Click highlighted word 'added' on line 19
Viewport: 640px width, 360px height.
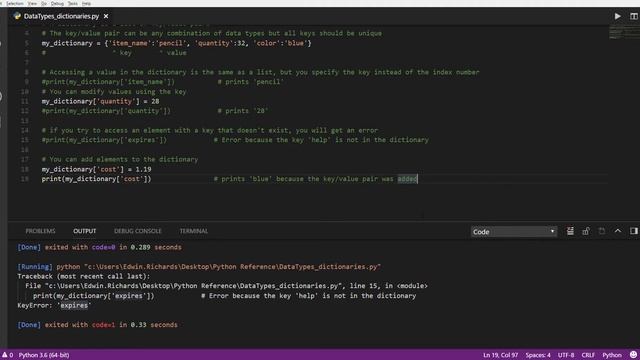point(407,179)
